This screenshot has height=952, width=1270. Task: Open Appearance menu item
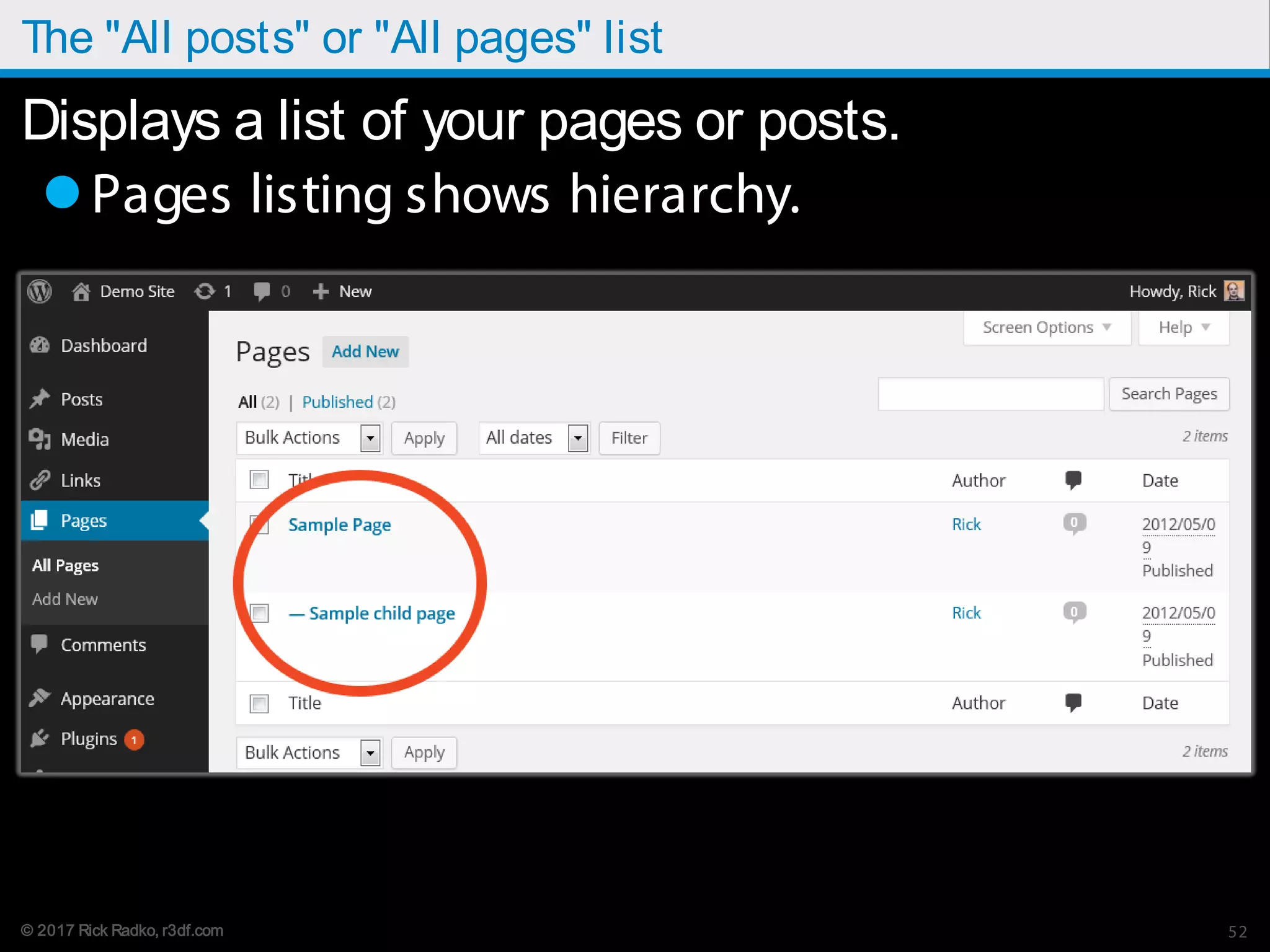[107, 699]
